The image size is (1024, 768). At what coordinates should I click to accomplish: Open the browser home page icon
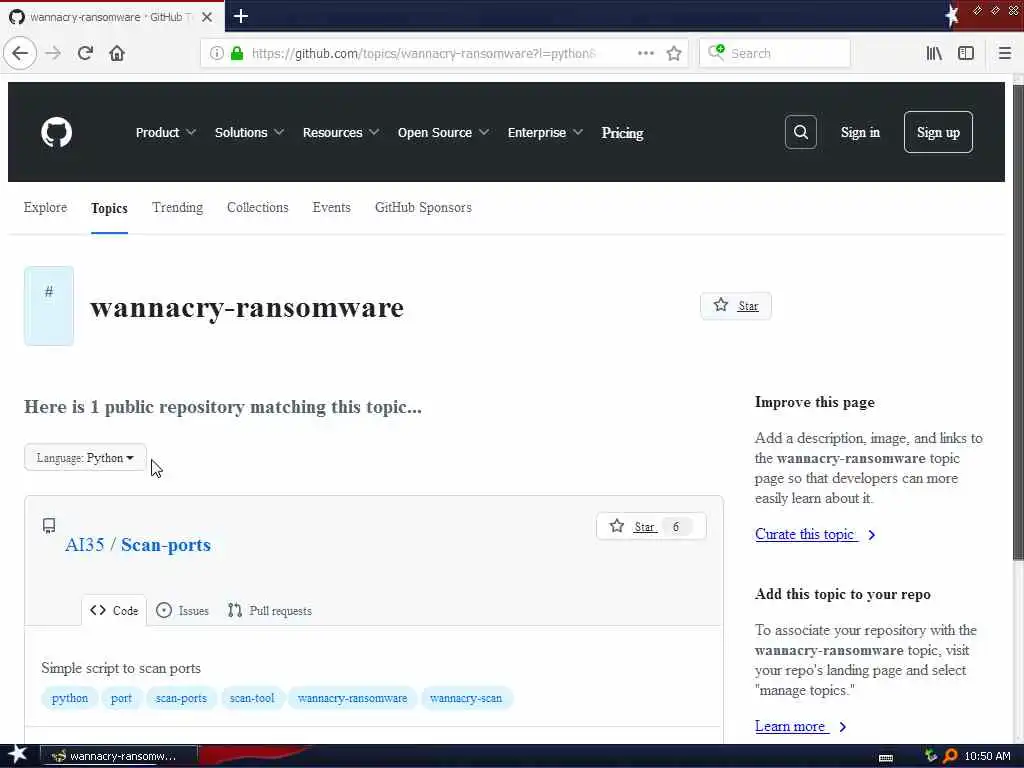click(x=117, y=53)
